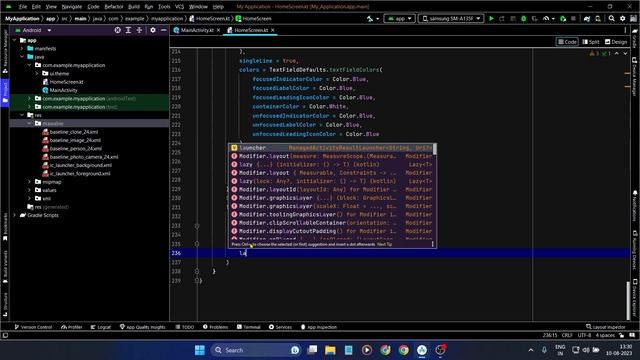
Task: Collapse the app module node
Action: (x=15, y=40)
